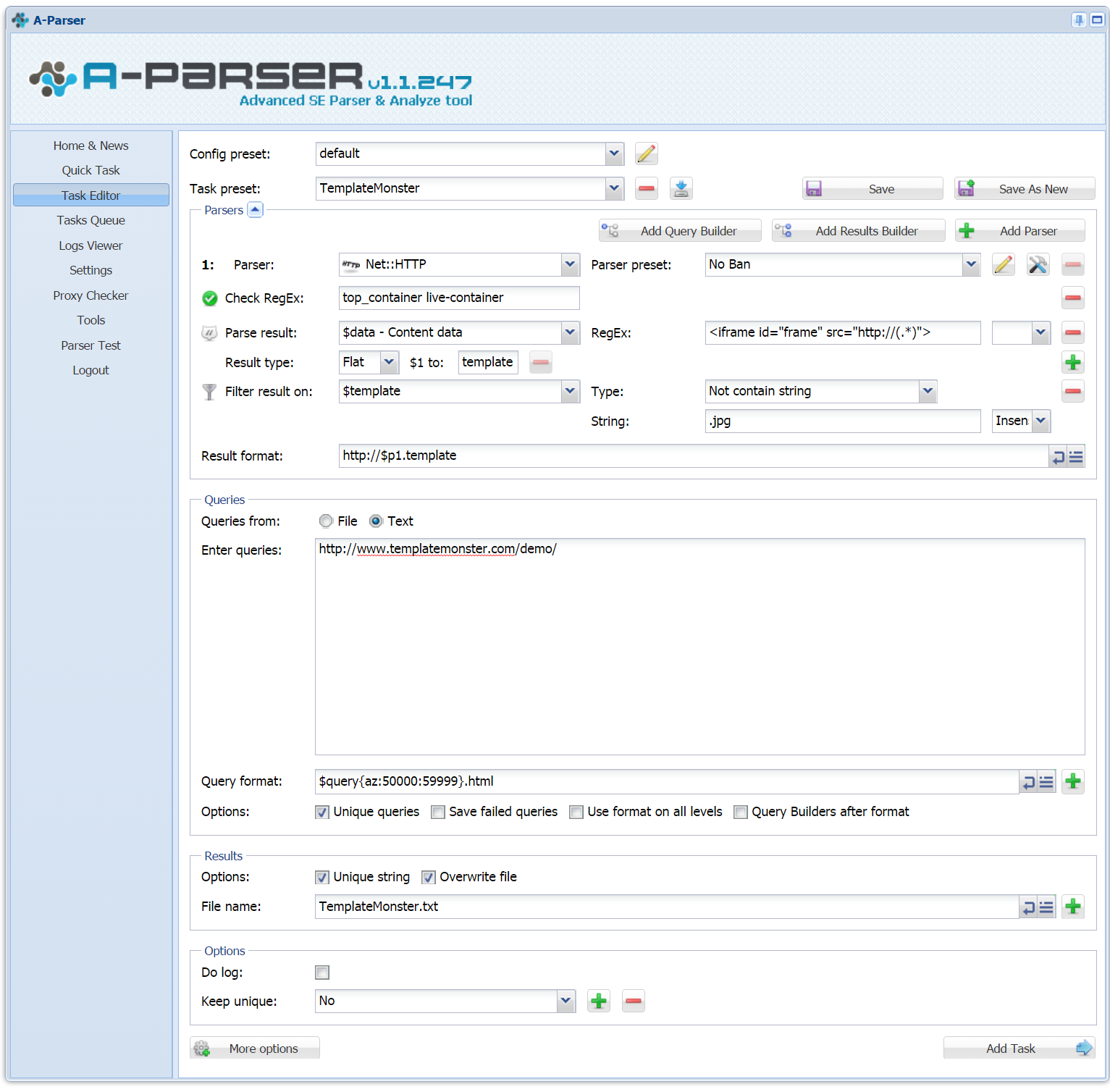Log out of A-Parser
1110x1092 pixels.
91,370
